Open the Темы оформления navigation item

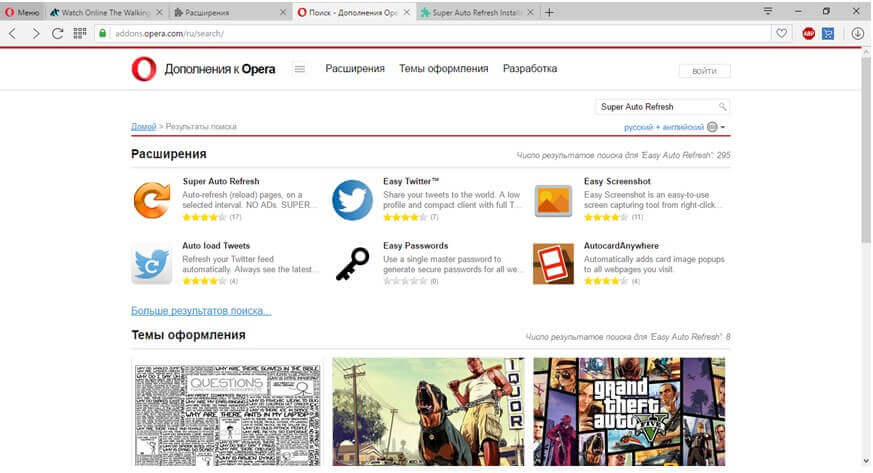(x=443, y=69)
